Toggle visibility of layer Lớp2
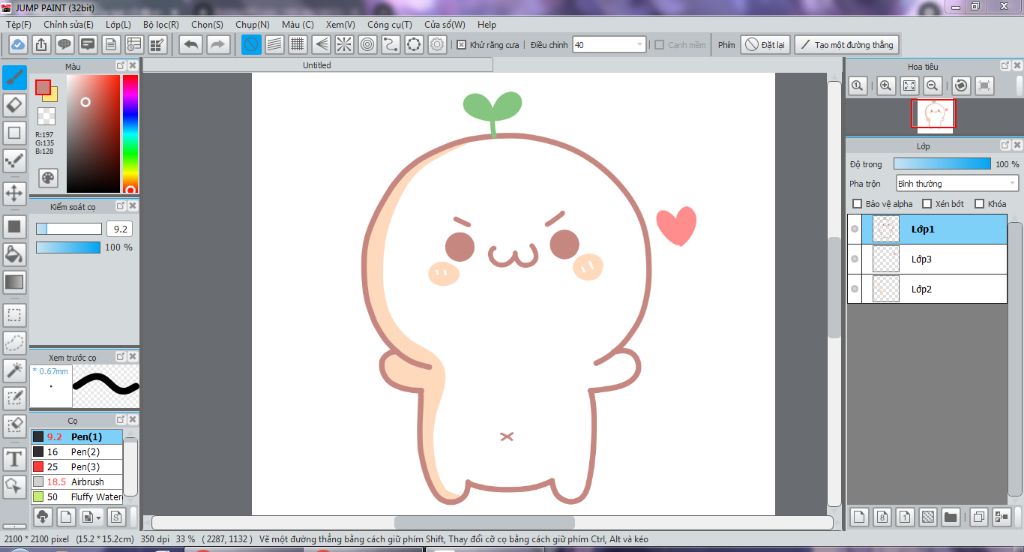Image resolution: width=1024 pixels, height=552 pixels. tap(854, 289)
